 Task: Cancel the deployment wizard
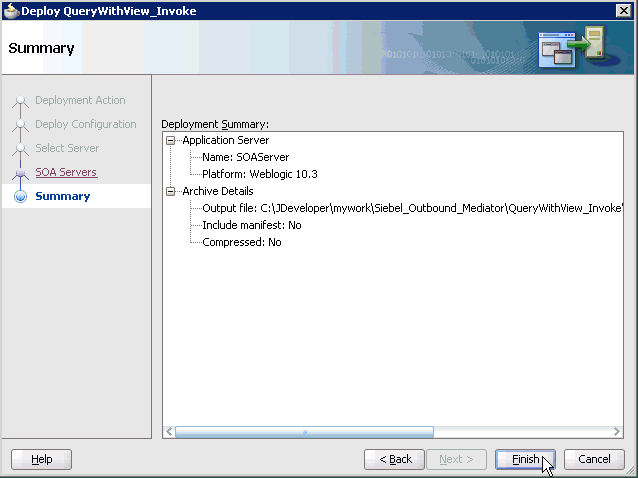(x=594, y=459)
